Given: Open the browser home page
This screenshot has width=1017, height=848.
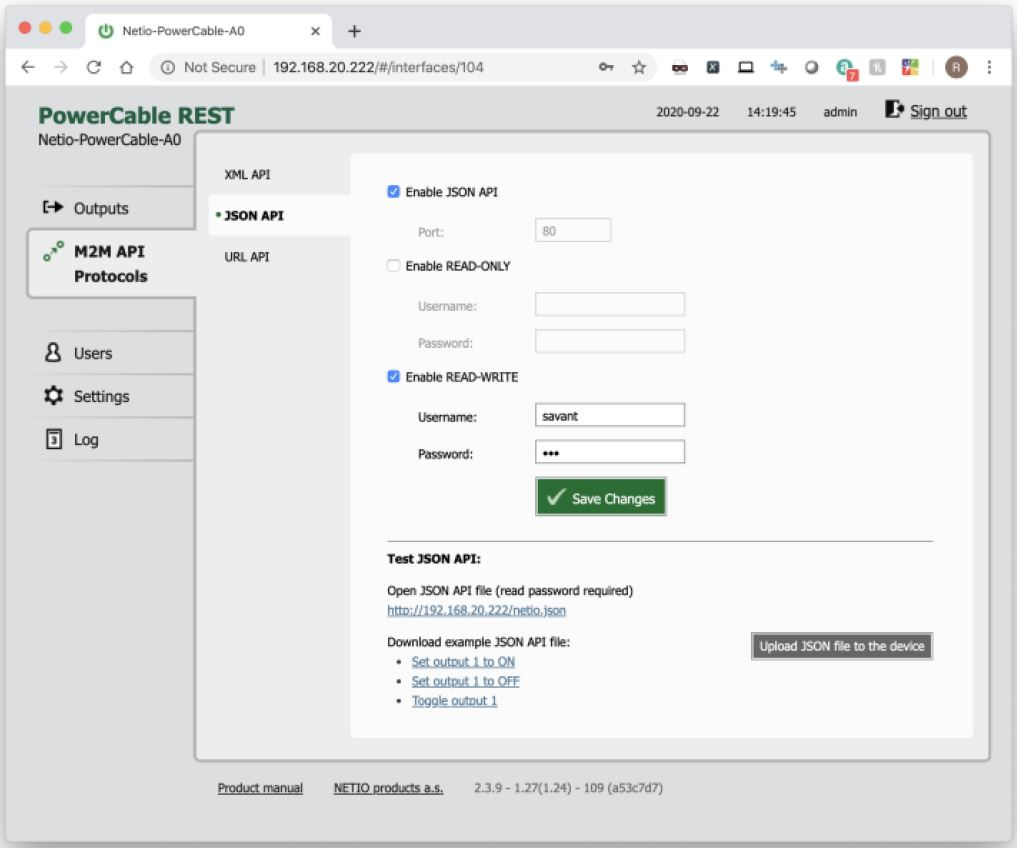Looking at the screenshot, I should (x=126, y=67).
